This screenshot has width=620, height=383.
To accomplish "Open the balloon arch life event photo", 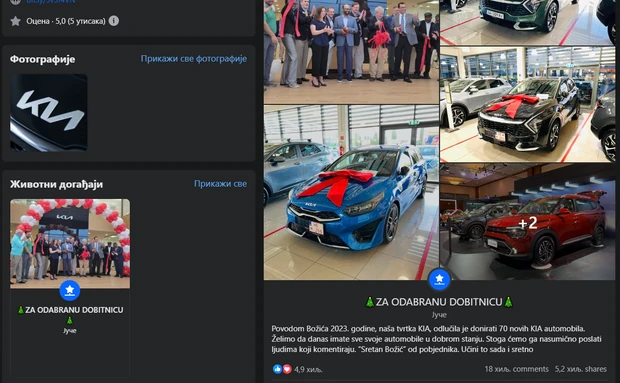I will point(70,243).
